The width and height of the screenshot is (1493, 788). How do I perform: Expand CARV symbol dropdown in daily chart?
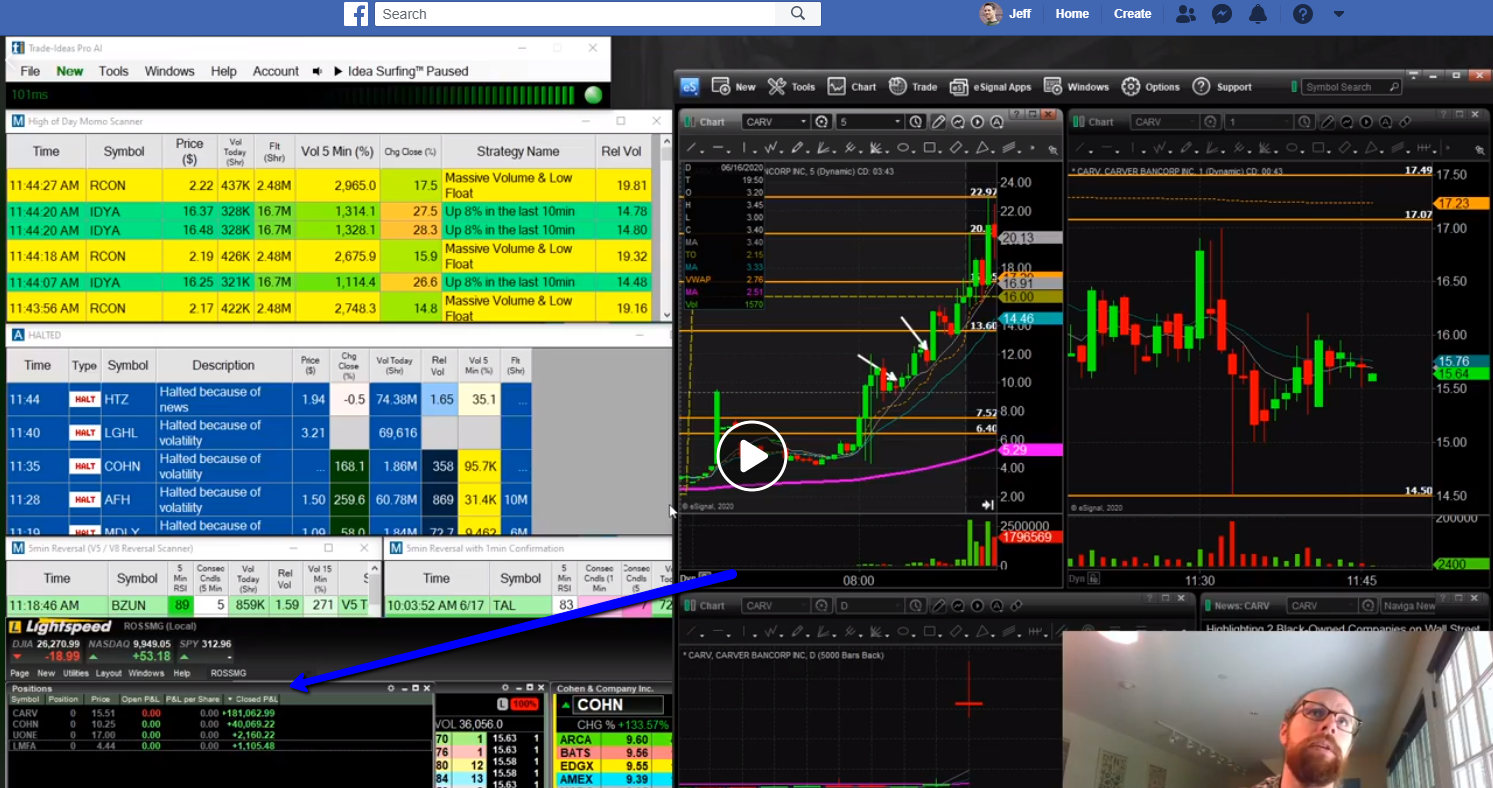(x=802, y=606)
